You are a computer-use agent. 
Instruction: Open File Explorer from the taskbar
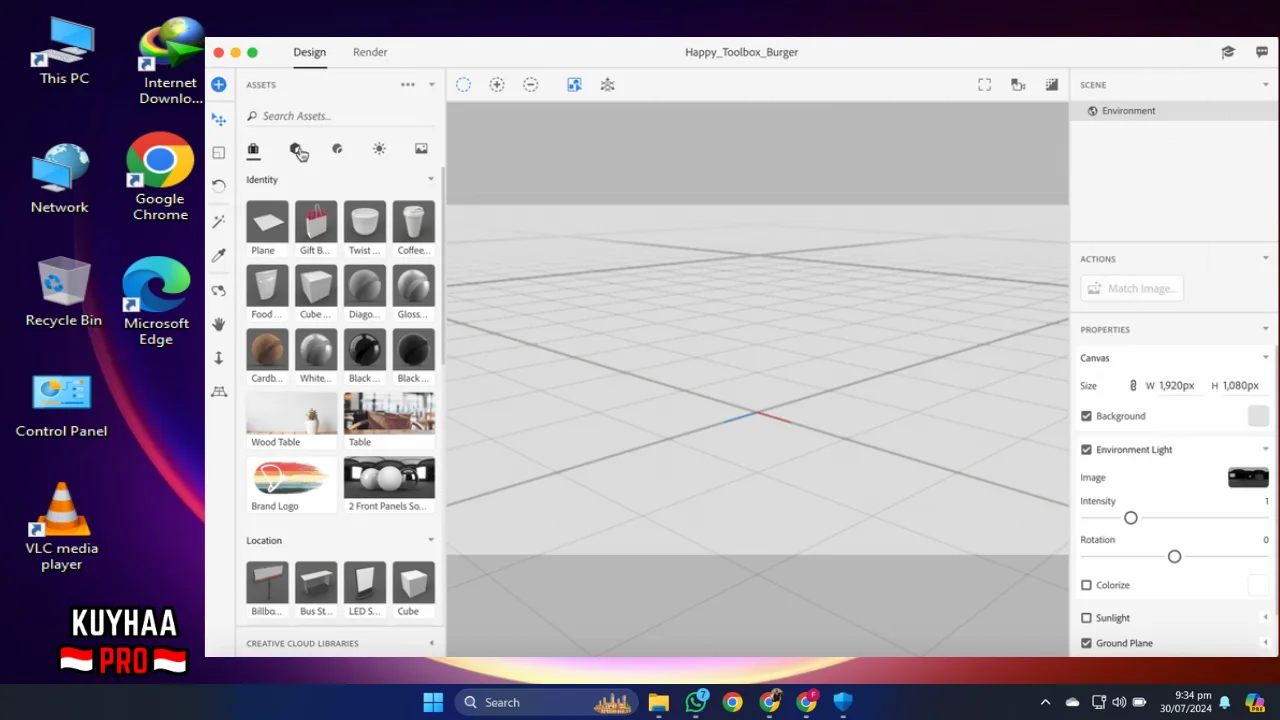click(658, 702)
